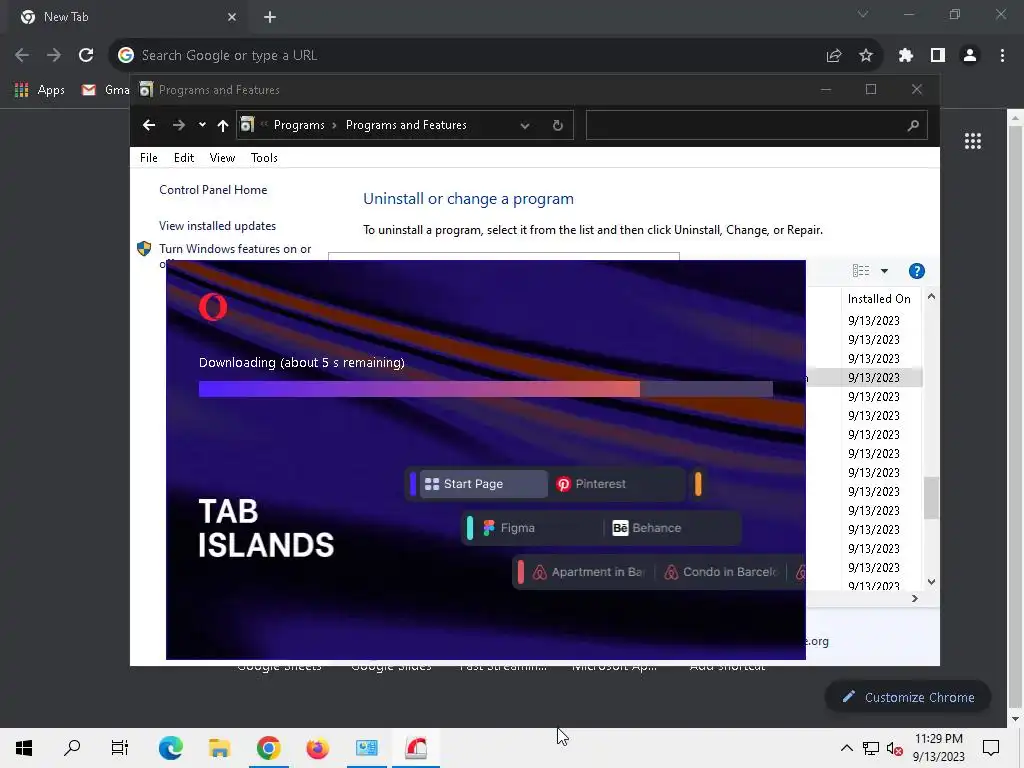Open Chrome three-dot menu
This screenshot has width=1024, height=768.
pyautogui.click(x=1002, y=56)
